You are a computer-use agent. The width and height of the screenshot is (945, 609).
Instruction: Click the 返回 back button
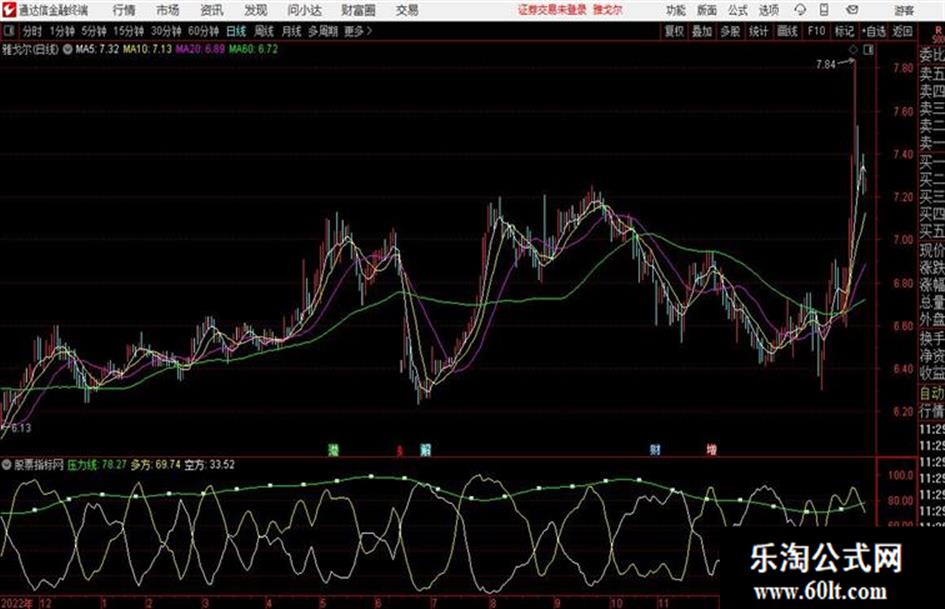tap(902, 31)
